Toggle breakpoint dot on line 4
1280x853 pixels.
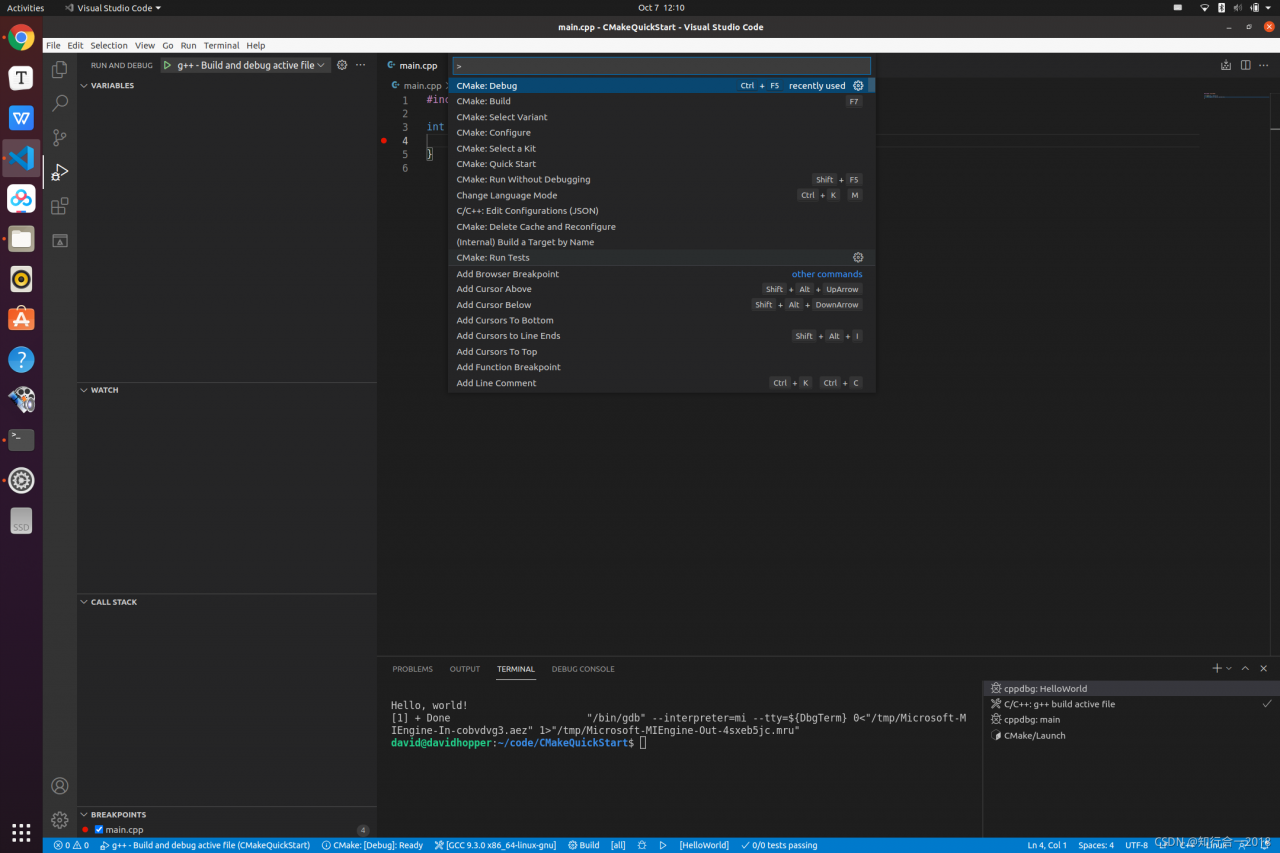click(x=384, y=141)
